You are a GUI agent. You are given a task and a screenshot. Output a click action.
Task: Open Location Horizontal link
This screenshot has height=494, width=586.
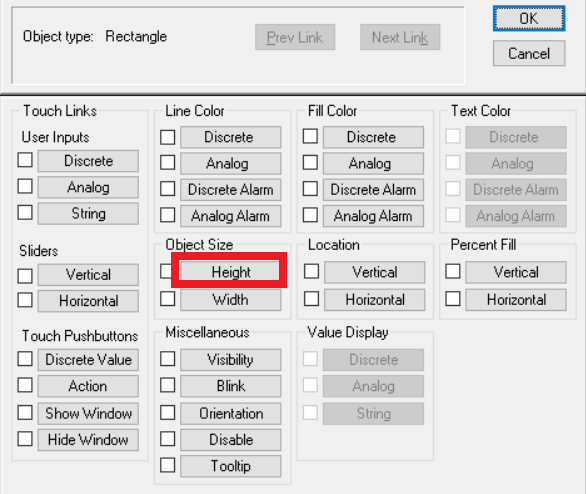pos(374,300)
